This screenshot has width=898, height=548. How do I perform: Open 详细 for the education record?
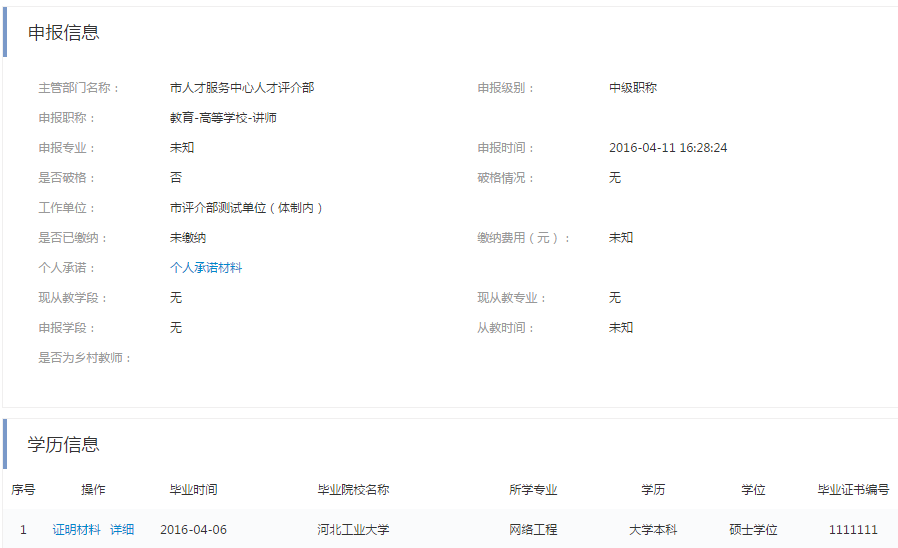point(122,530)
